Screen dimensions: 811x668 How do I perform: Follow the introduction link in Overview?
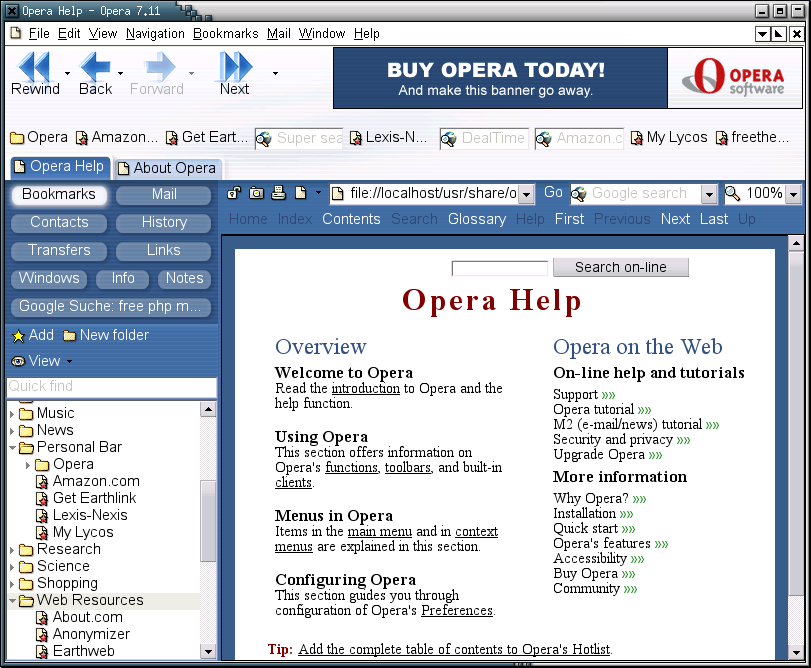click(365, 388)
